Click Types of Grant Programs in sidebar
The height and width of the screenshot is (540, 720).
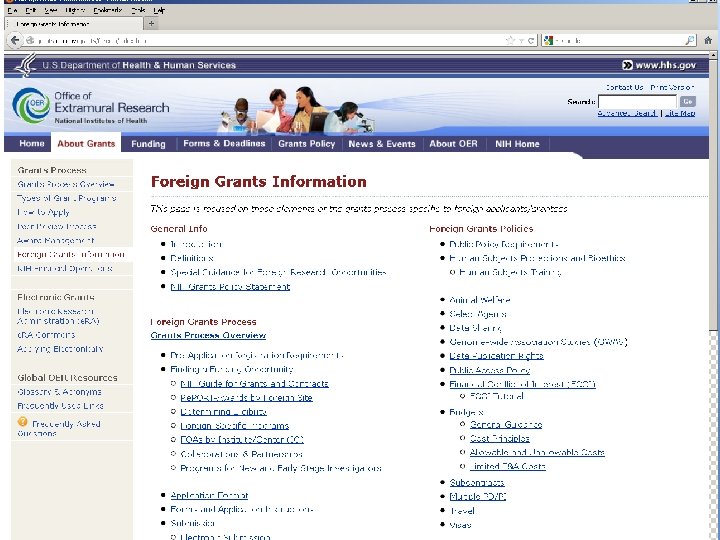[67, 198]
